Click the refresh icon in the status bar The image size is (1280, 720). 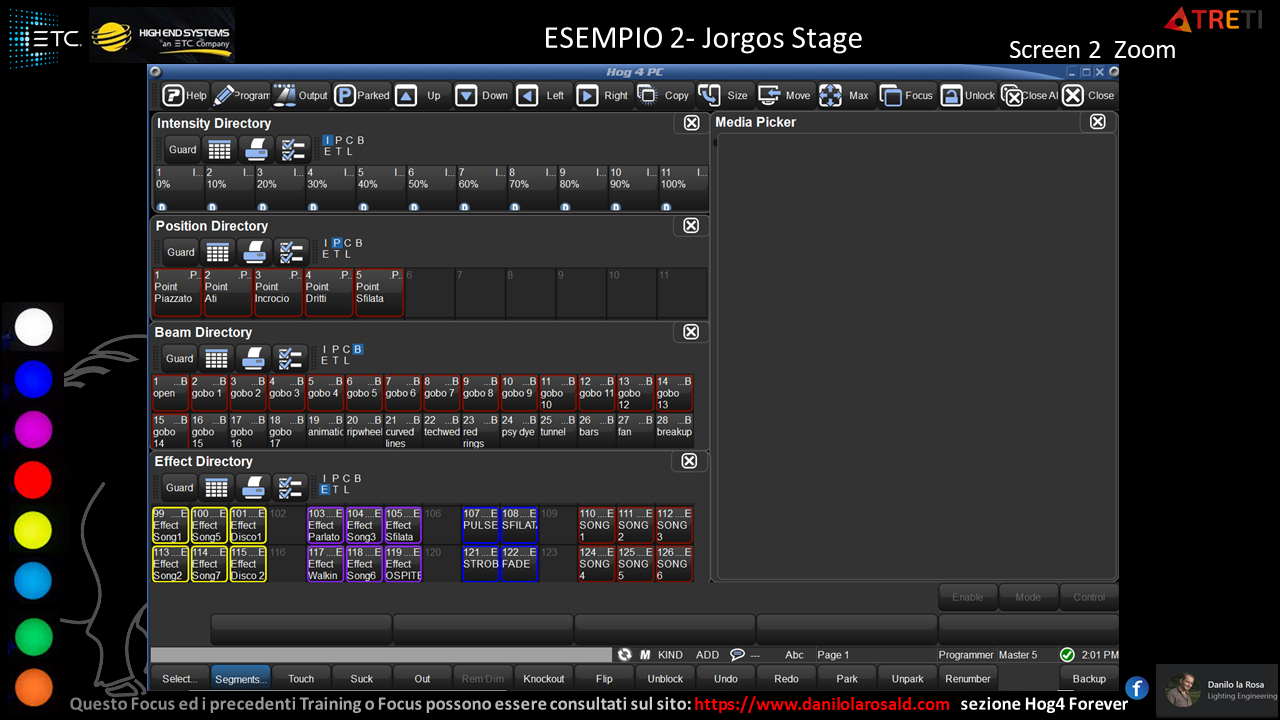click(625, 655)
